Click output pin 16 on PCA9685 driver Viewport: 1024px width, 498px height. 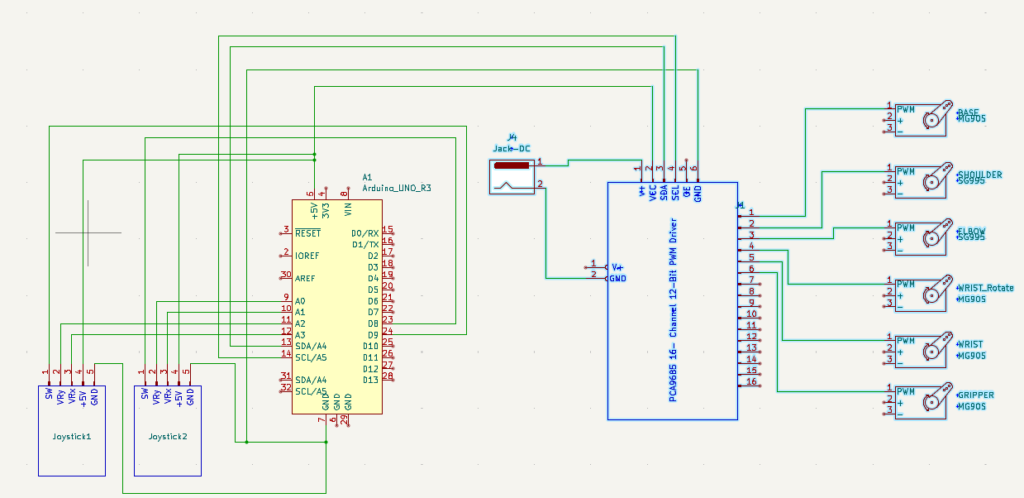click(x=750, y=383)
